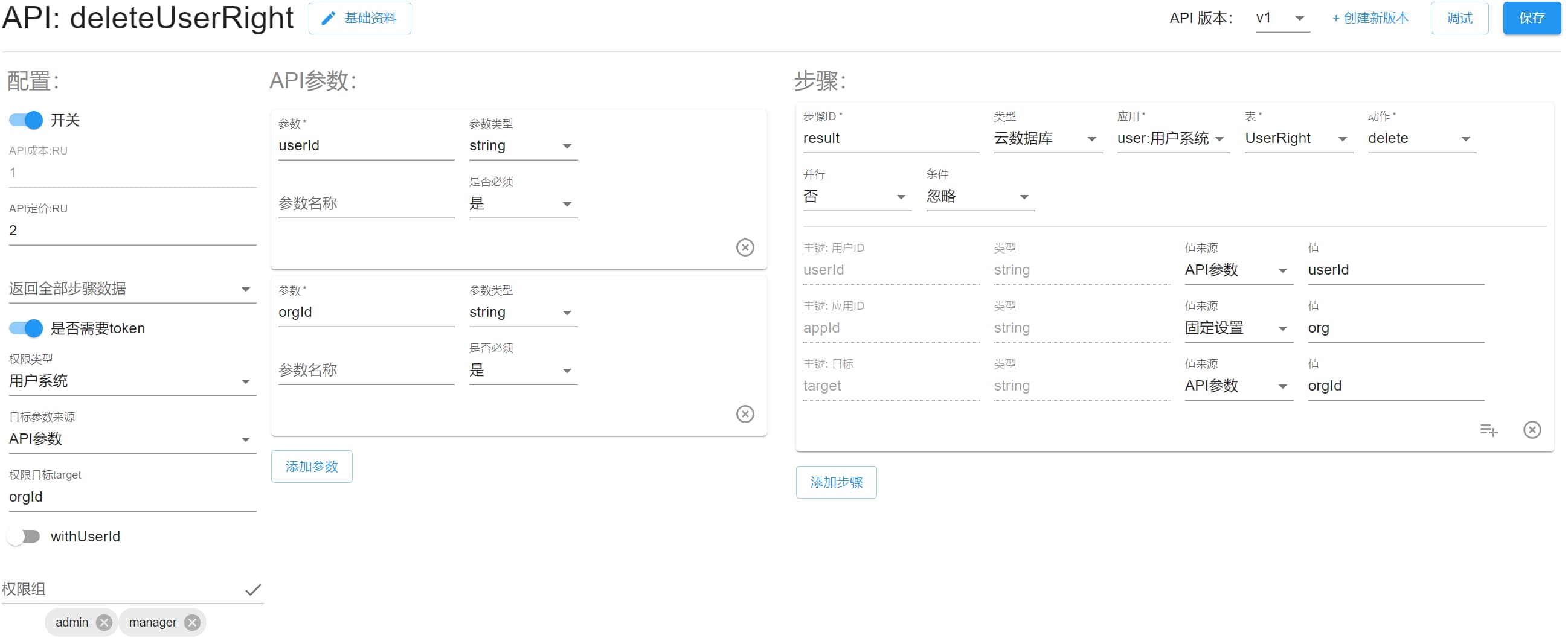Open the 返回全部步骤数据 dropdown
The image size is (1568, 641).
click(133, 289)
